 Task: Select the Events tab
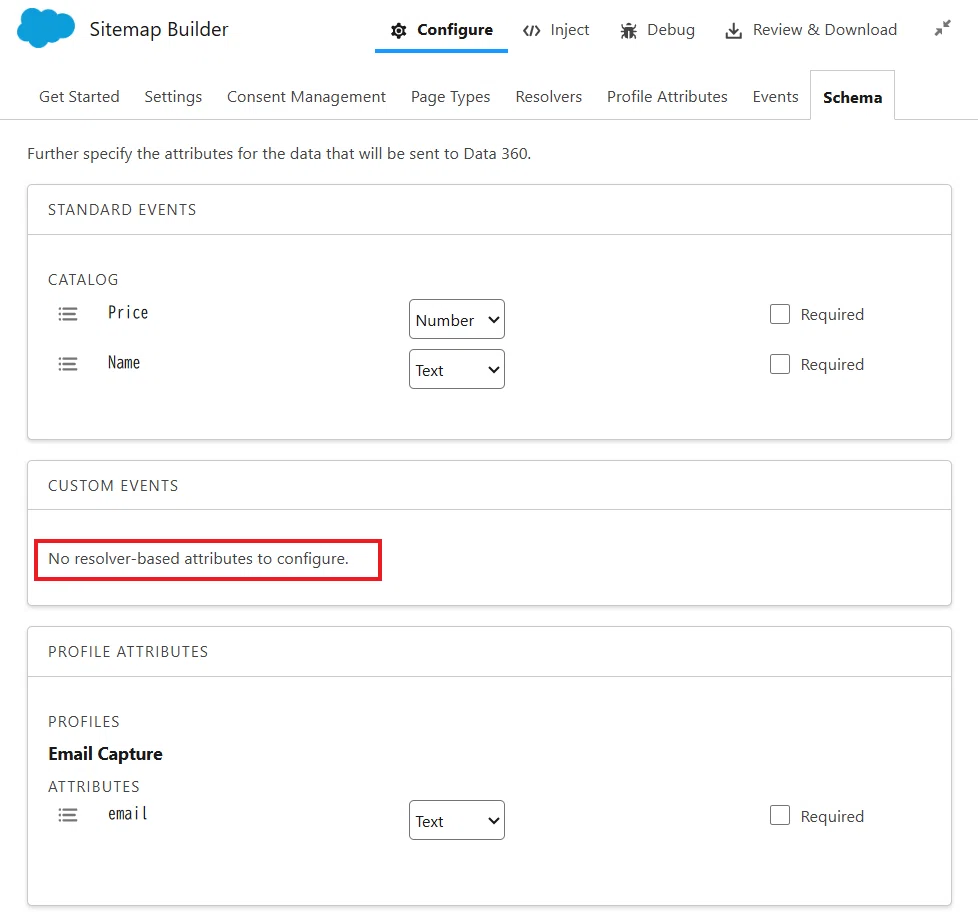click(x=775, y=97)
